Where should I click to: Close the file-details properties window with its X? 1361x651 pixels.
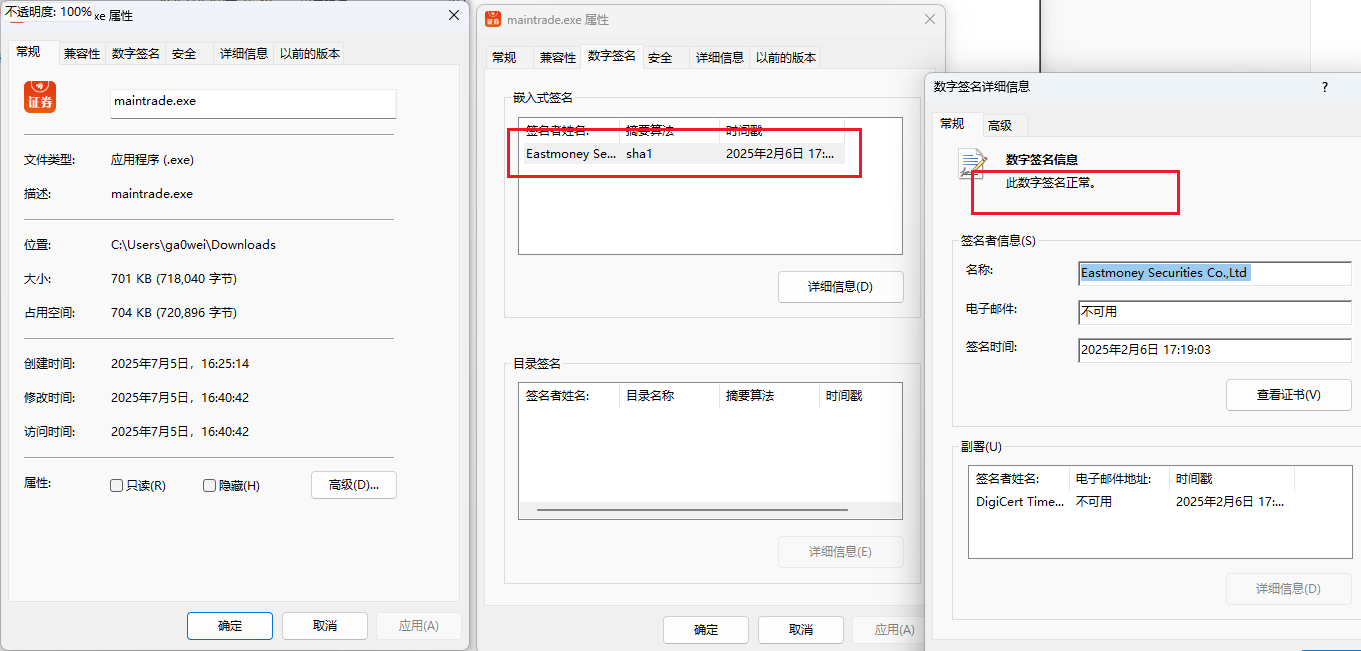(454, 16)
